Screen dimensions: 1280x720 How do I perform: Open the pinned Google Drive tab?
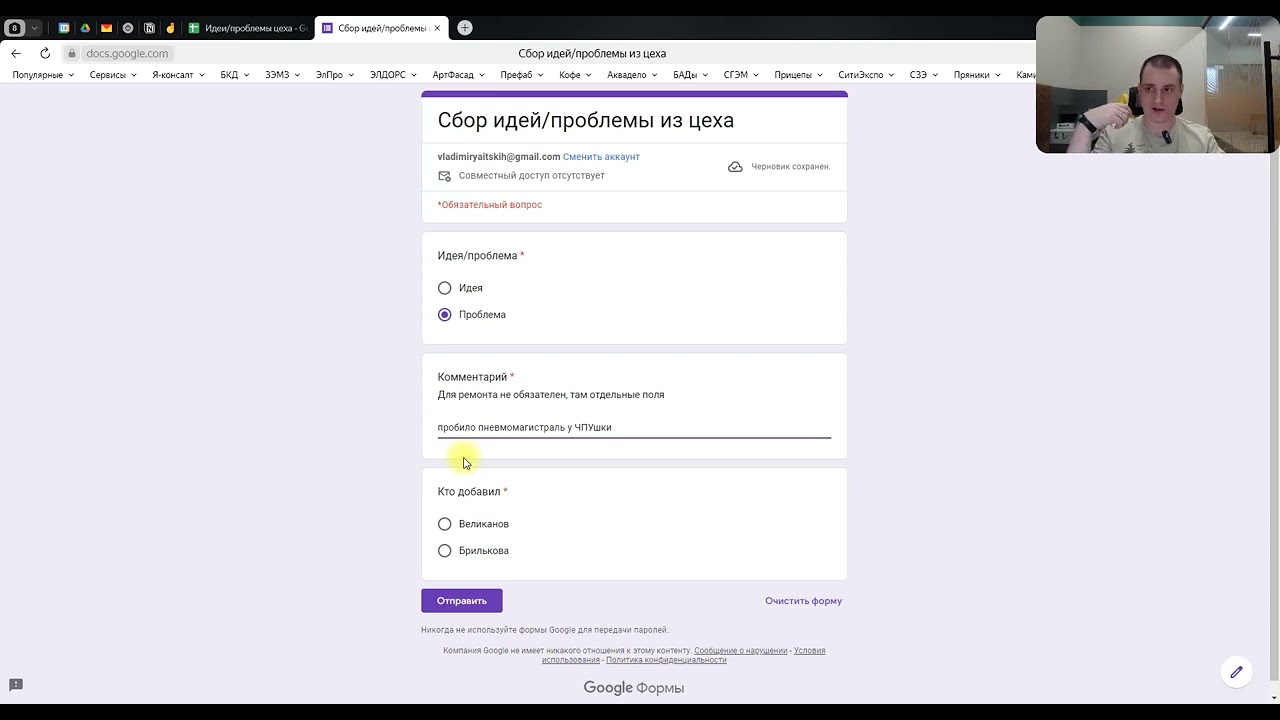[x=85, y=28]
